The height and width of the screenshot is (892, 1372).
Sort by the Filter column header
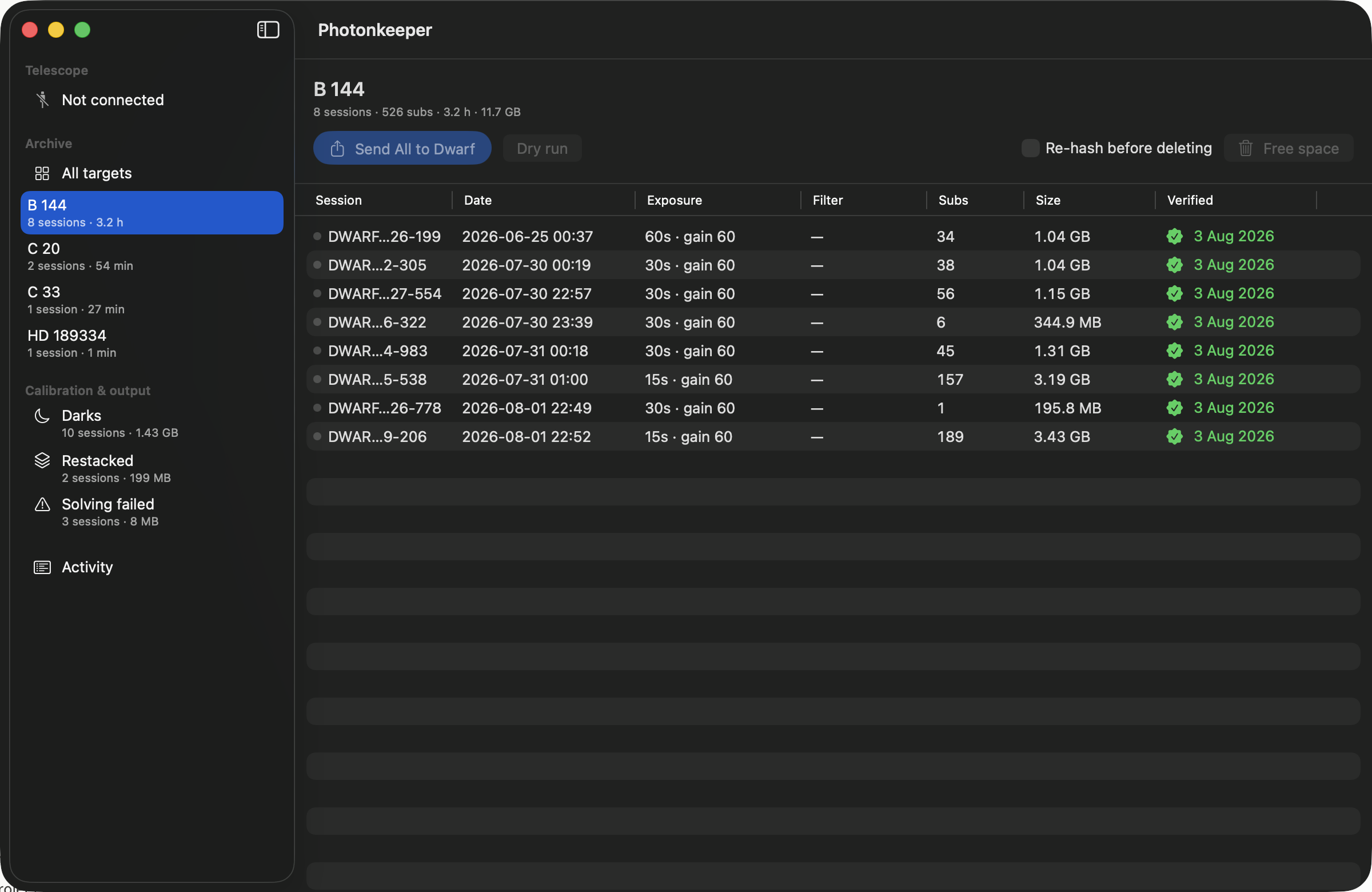pos(828,200)
